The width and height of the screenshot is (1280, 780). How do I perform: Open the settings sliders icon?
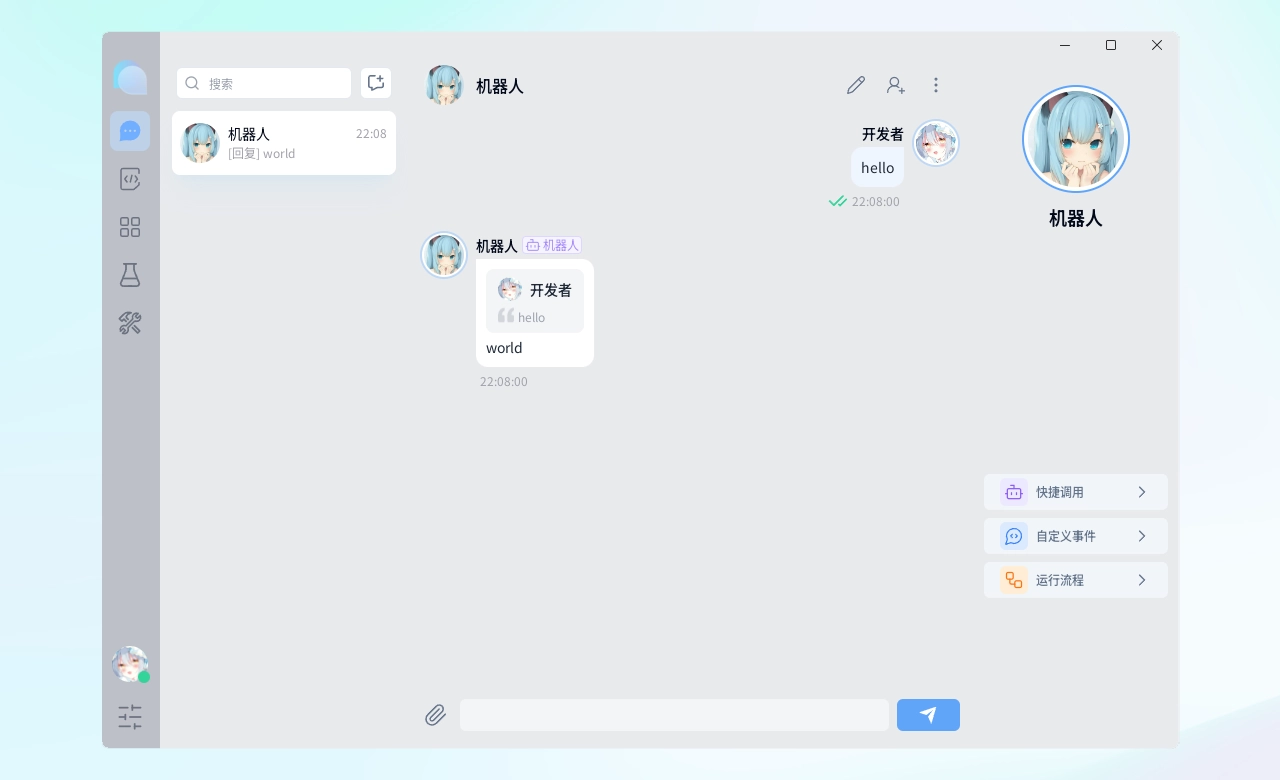coord(130,716)
